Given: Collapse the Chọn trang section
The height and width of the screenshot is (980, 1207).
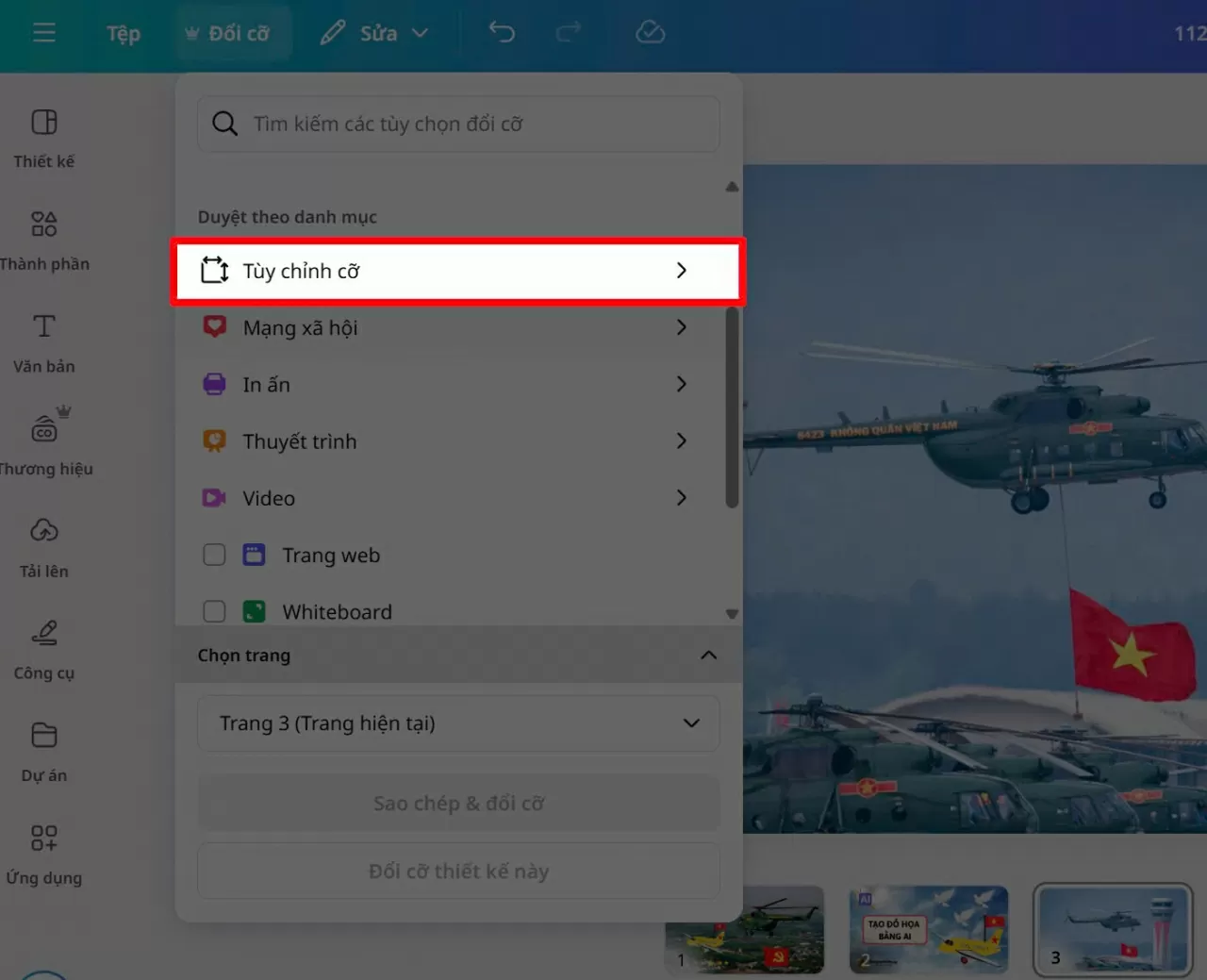Looking at the screenshot, I should coord(708,655).
